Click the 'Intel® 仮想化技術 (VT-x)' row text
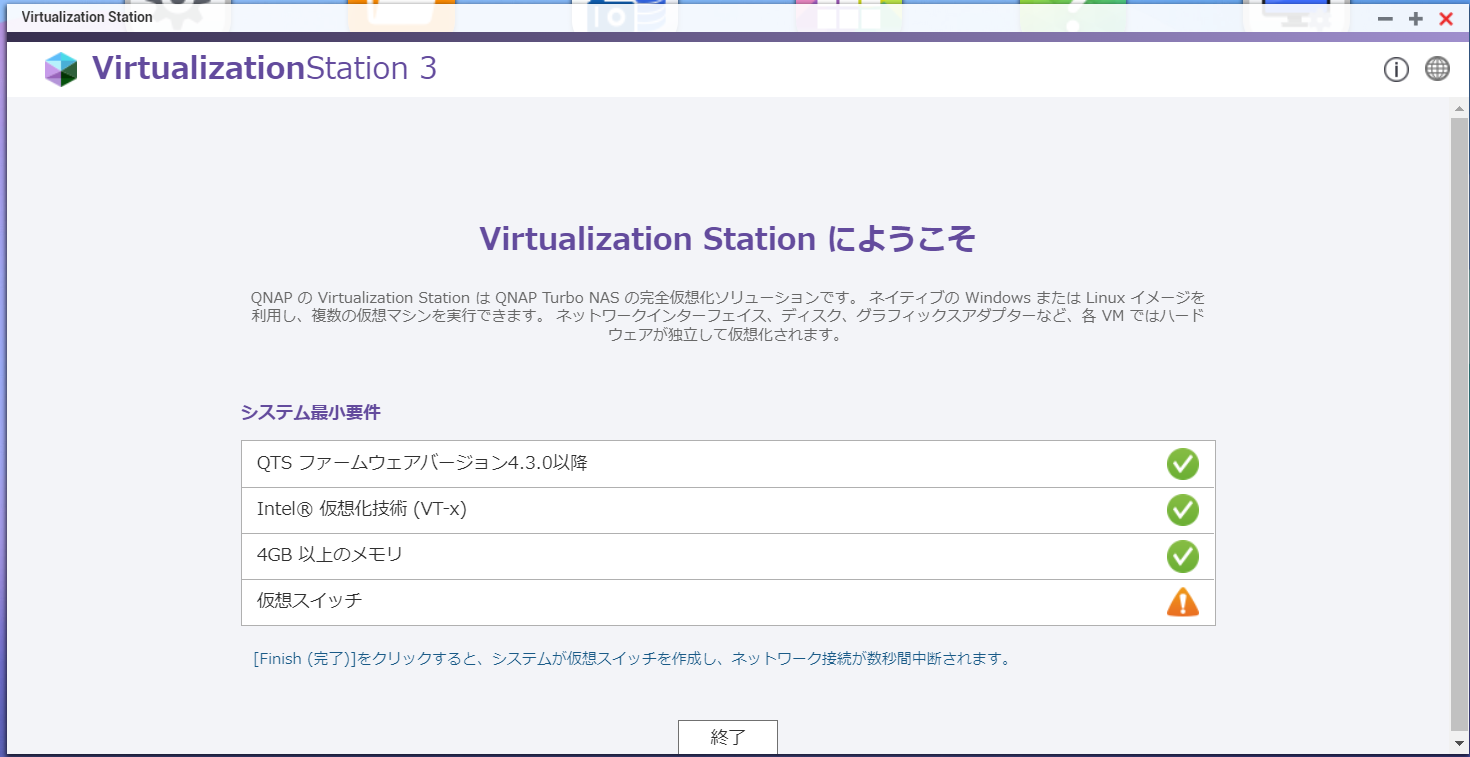Screen dimensions: 1470x757 pos(362,509)
